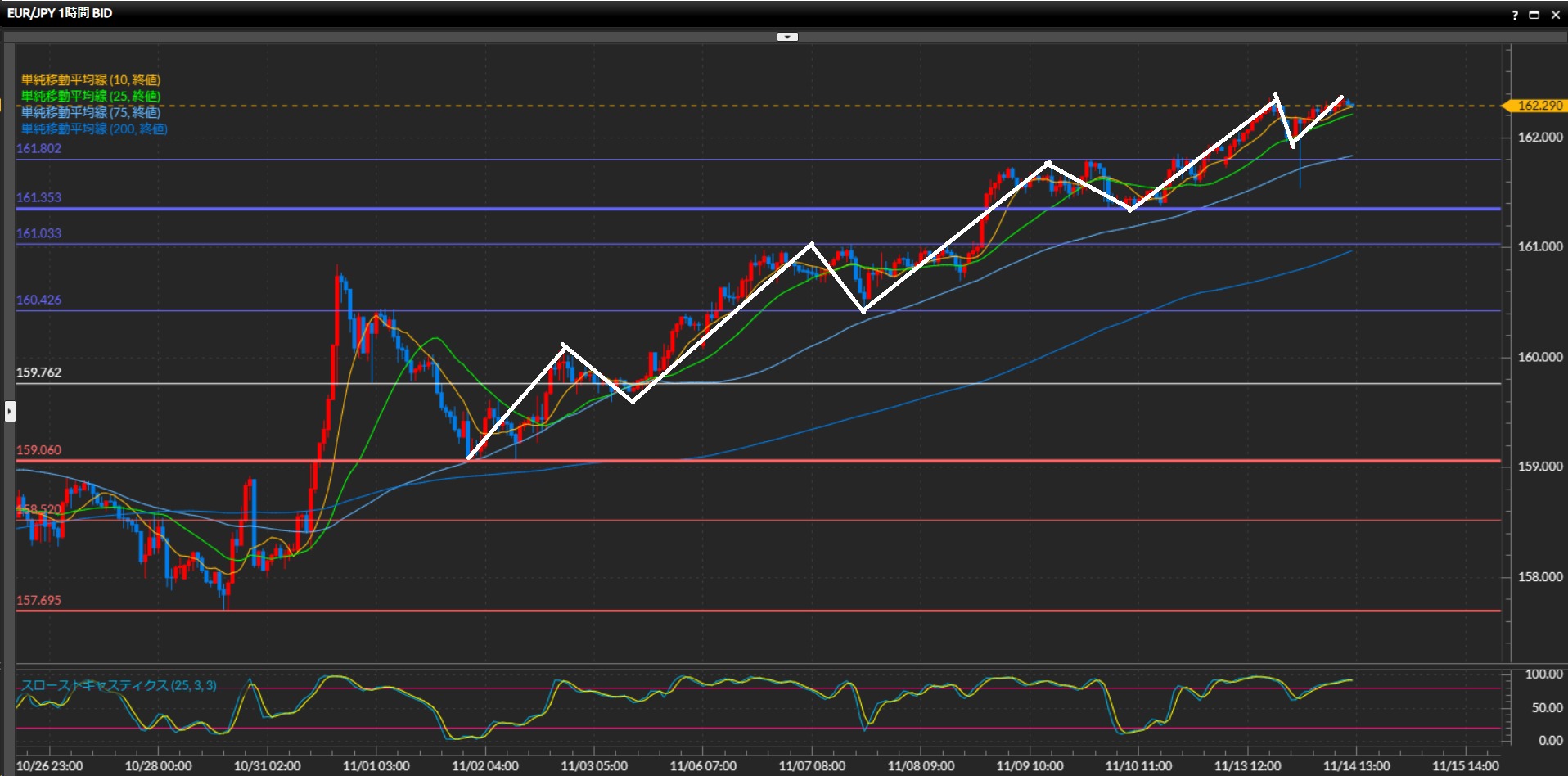1568x776 pixels.
Task: Expand the top toolbar dropdown arrow
Action: point(787,37)
